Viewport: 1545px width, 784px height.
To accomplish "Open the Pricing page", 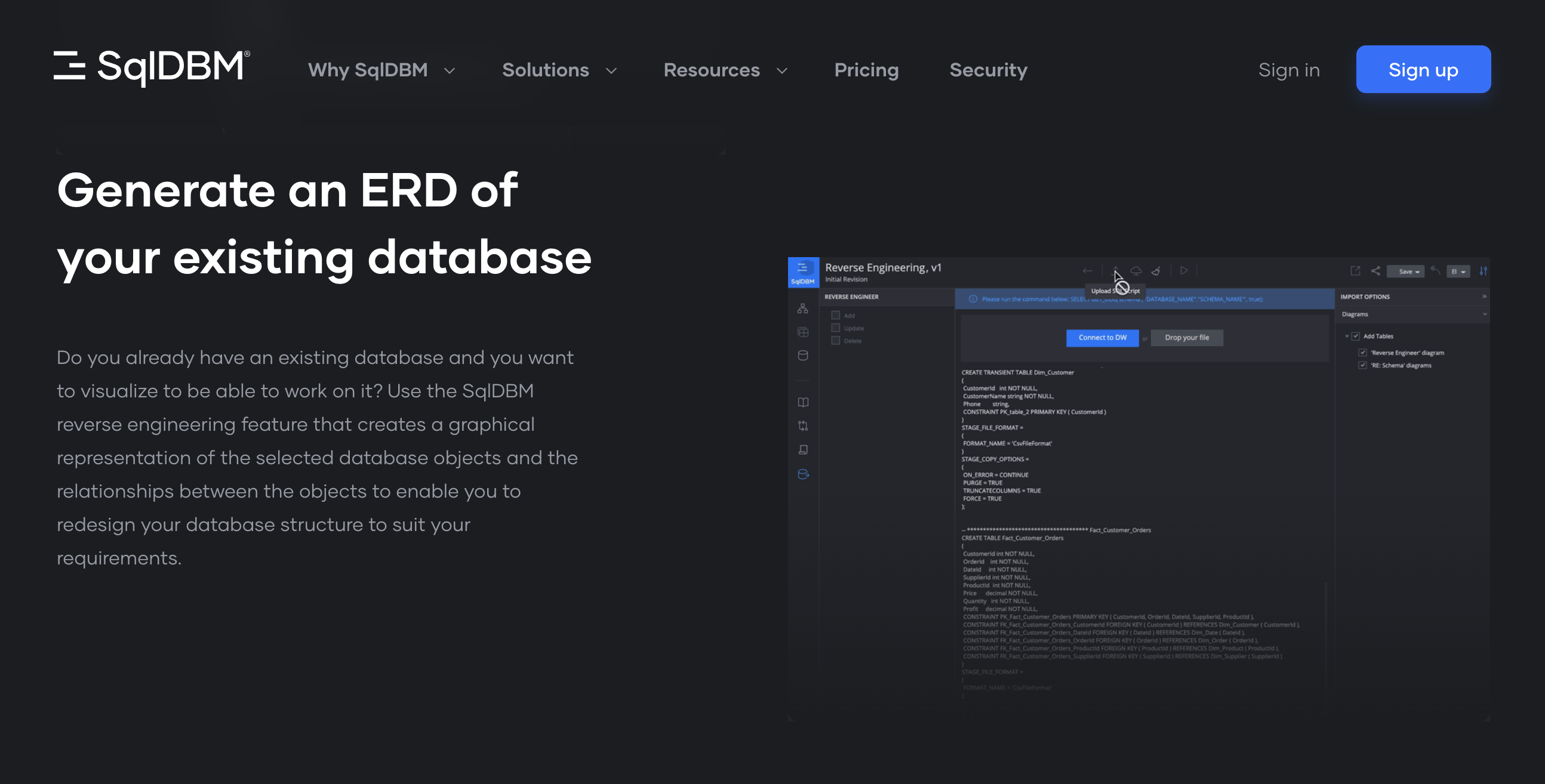I will click(x=866, y=70).
